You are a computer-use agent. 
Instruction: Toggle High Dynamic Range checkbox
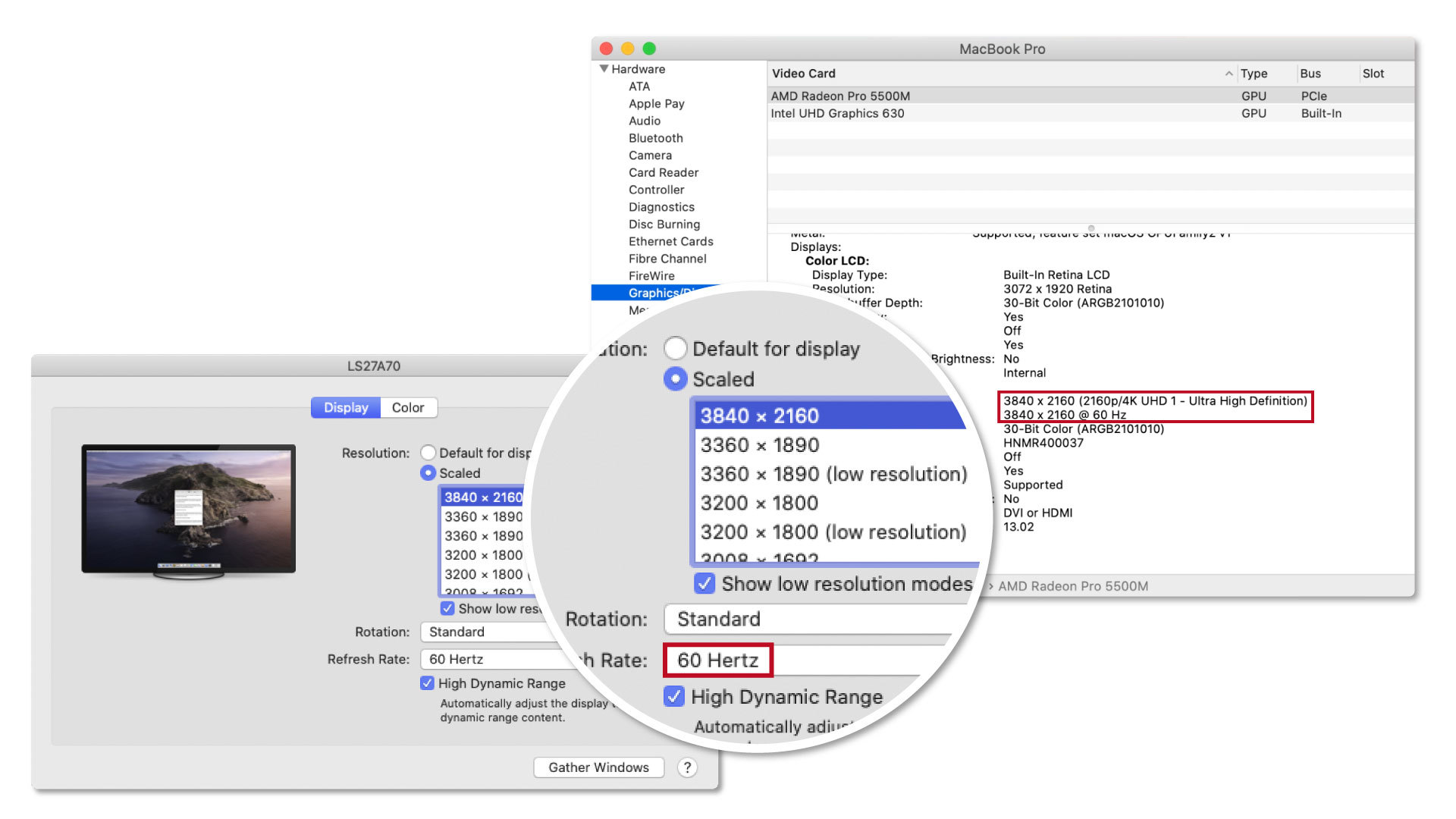(x=427, y=683)
